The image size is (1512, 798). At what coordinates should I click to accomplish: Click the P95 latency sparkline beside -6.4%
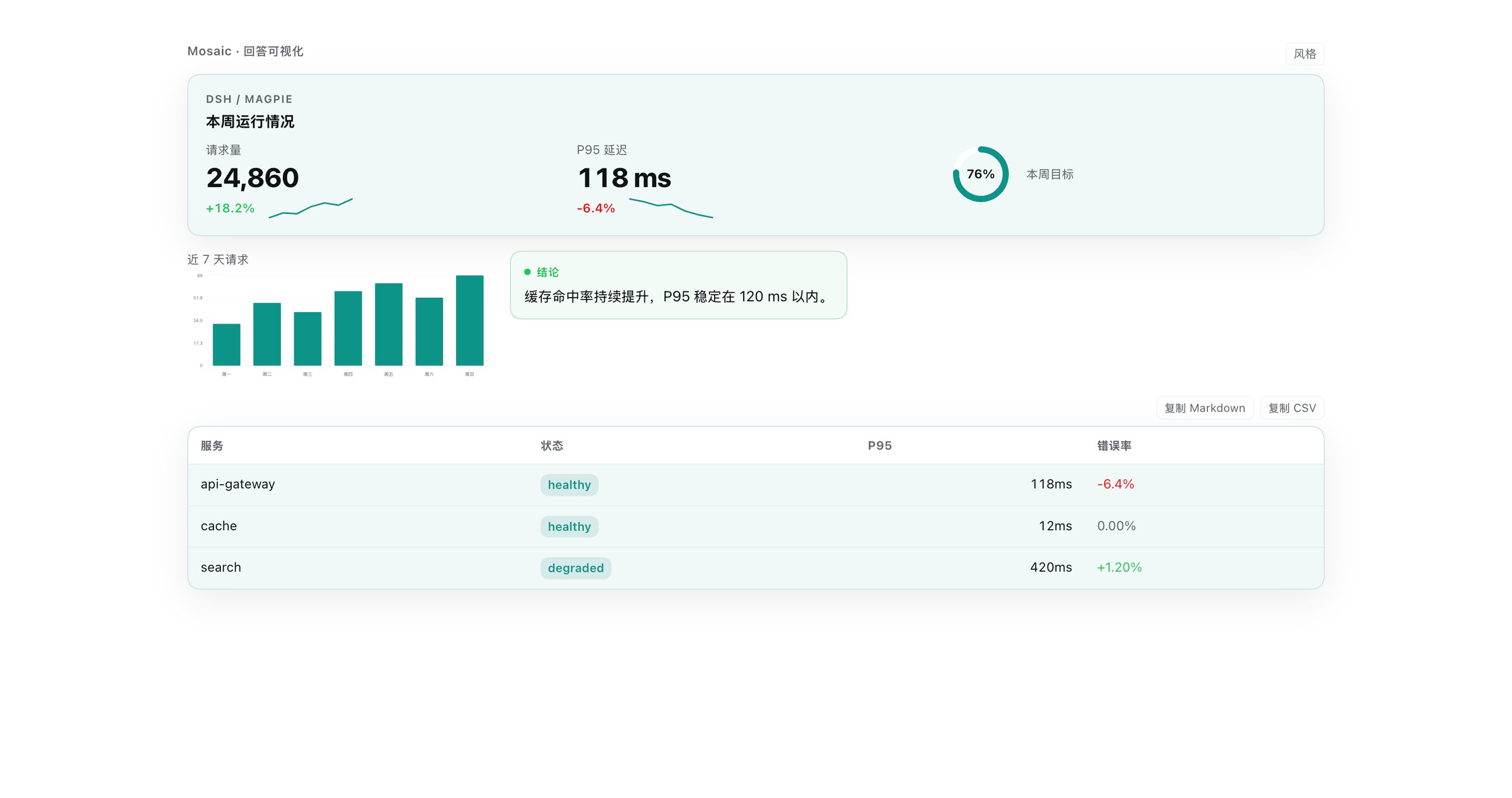pos(671,208)
